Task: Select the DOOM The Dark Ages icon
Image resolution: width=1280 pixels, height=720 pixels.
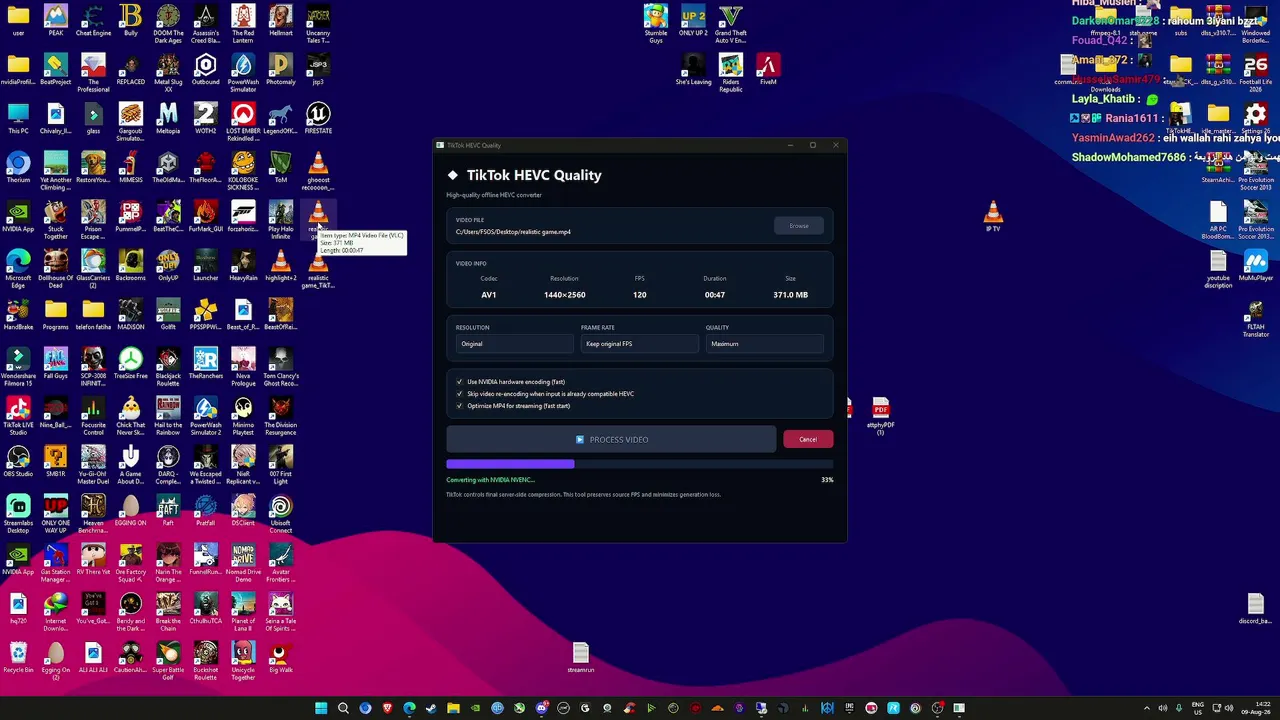Action: pyautogui.click(x=168, y=23)
